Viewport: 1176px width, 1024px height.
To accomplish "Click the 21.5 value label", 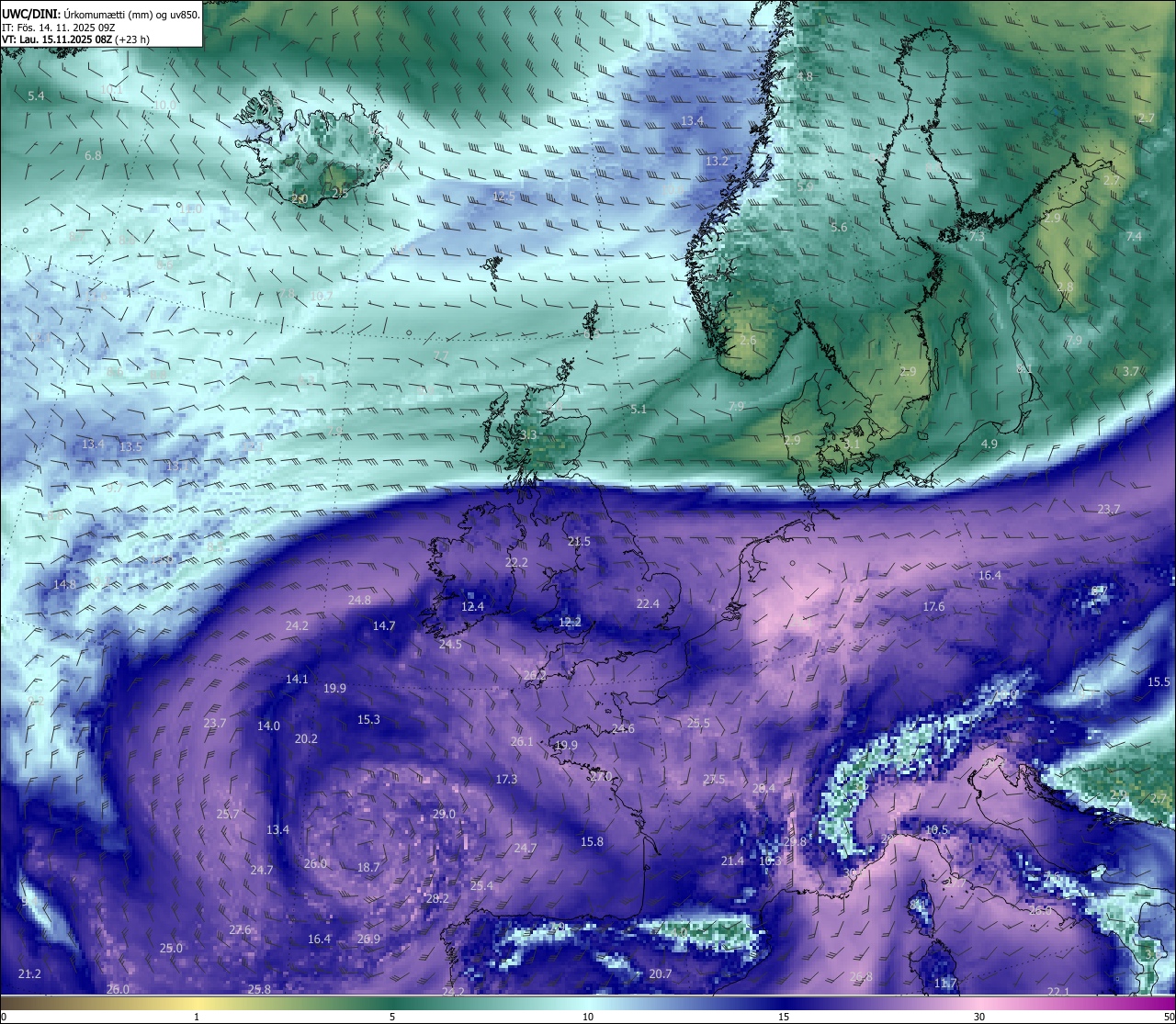I will [x=579, y=542].
